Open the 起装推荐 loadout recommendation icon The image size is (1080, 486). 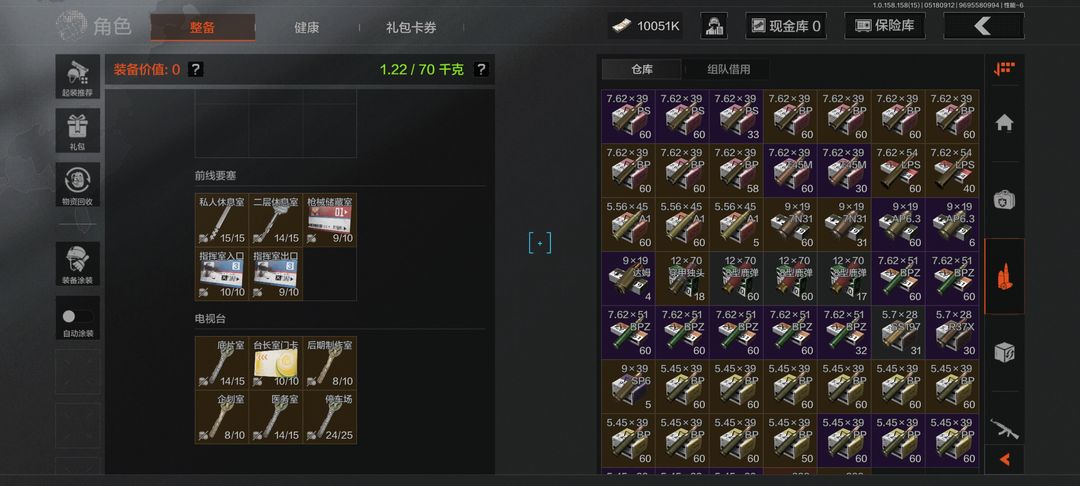point(77,77)
